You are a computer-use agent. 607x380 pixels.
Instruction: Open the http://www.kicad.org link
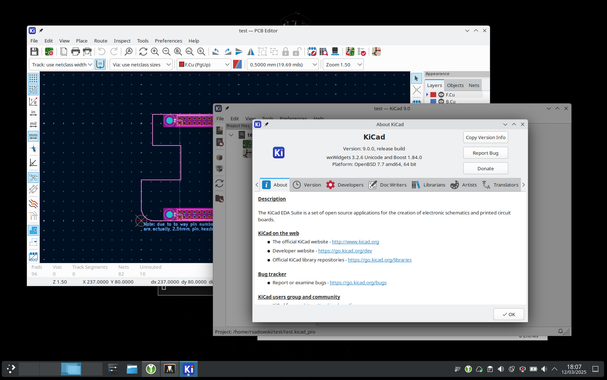[355, 242]
